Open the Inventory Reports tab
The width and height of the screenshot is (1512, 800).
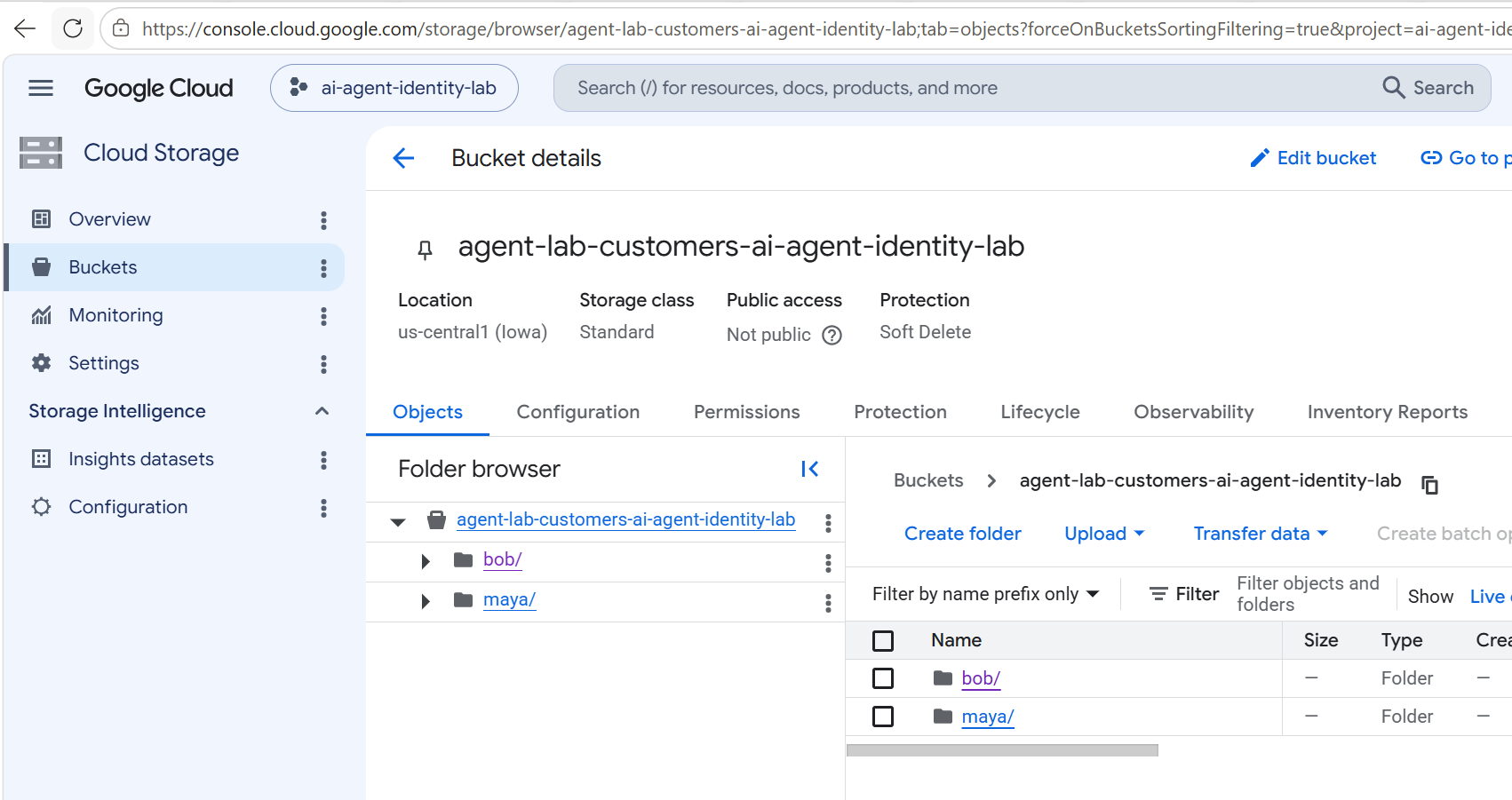pos(1388,412)
